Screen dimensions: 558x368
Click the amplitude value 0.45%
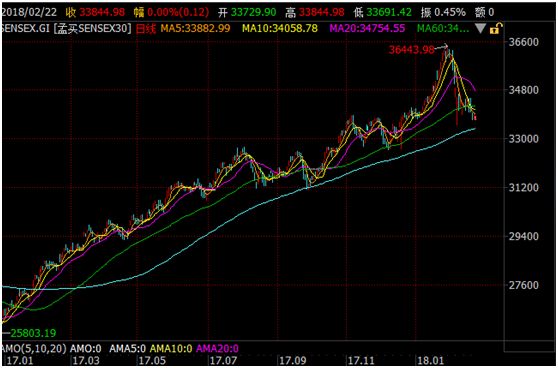coord(450,12)
